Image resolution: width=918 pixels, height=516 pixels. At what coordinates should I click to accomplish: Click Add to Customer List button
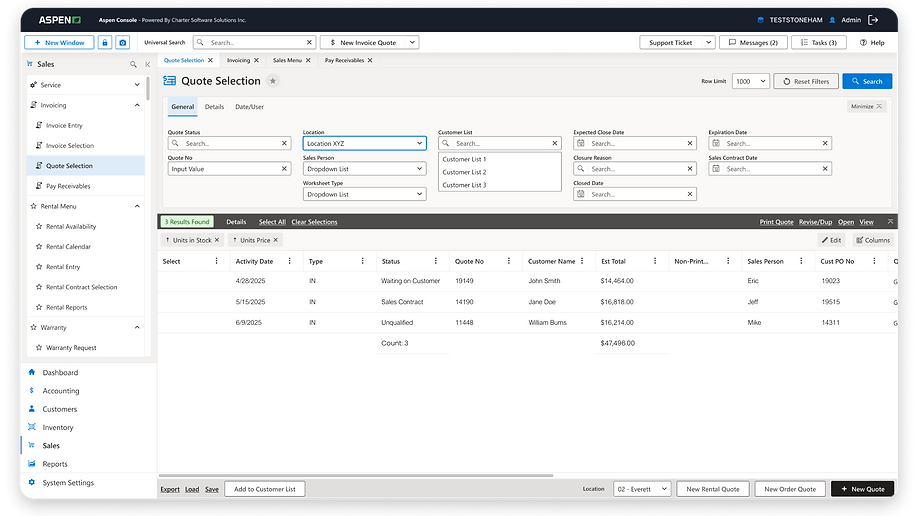click(265, 489)
